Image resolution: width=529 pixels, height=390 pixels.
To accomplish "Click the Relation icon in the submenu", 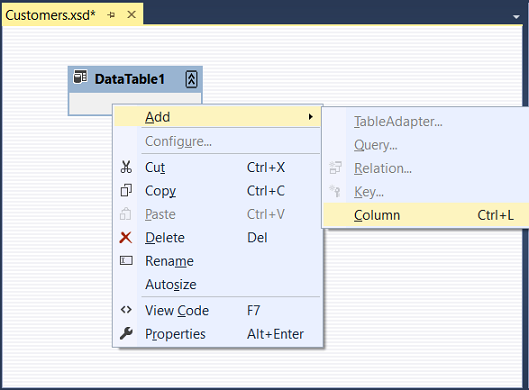I will click(335, 167).
